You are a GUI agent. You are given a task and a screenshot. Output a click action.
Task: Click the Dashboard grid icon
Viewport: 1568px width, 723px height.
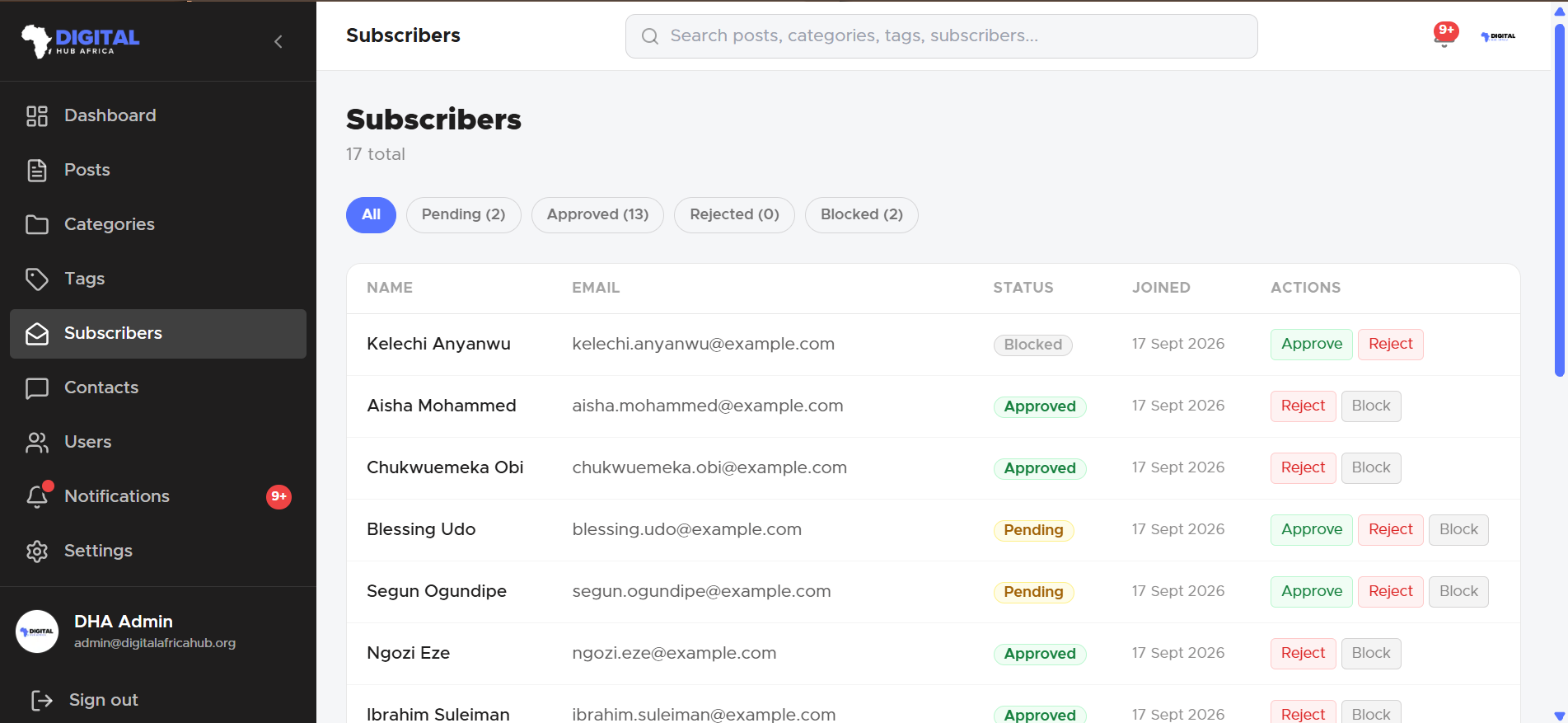(37, 115)
